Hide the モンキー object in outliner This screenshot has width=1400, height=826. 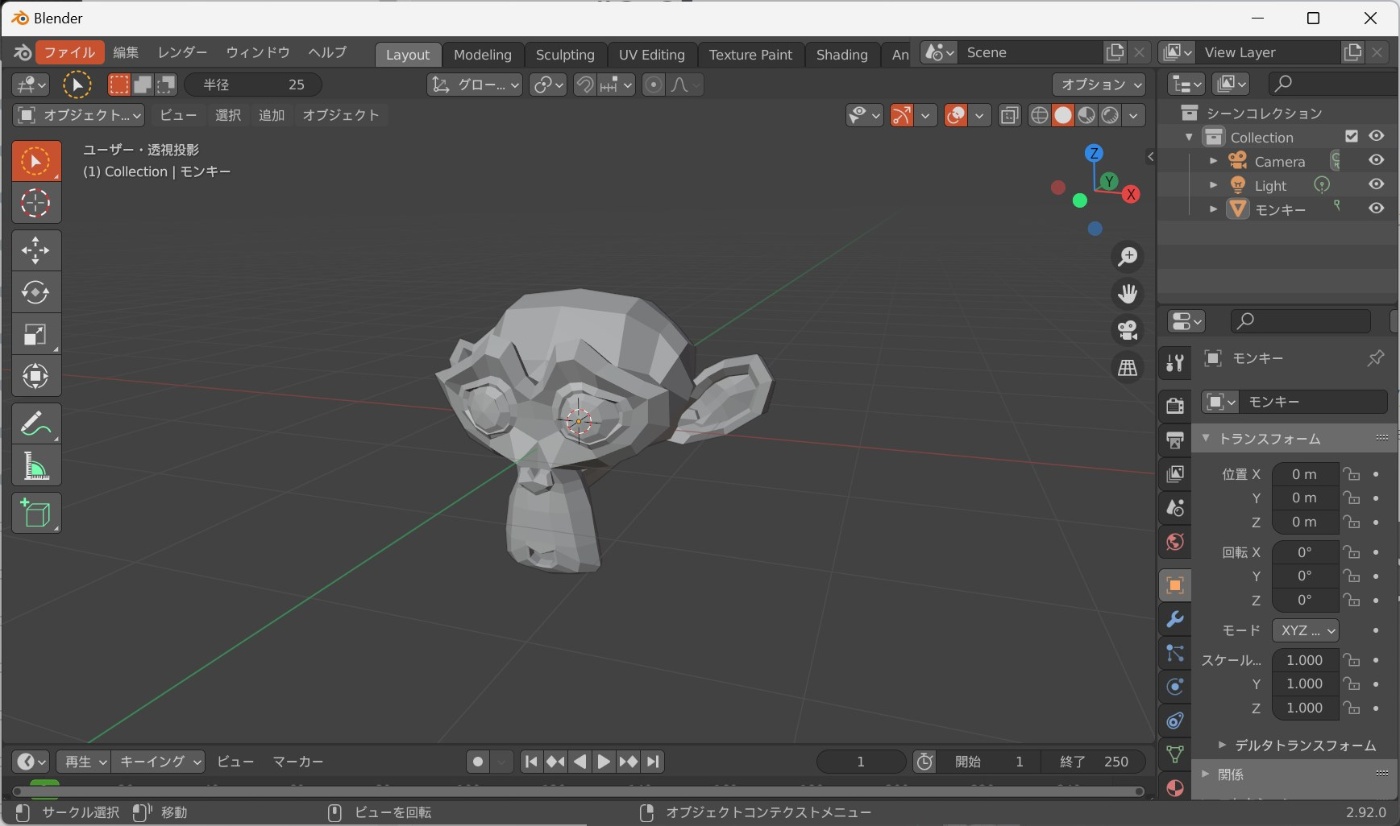(1377, 209)
